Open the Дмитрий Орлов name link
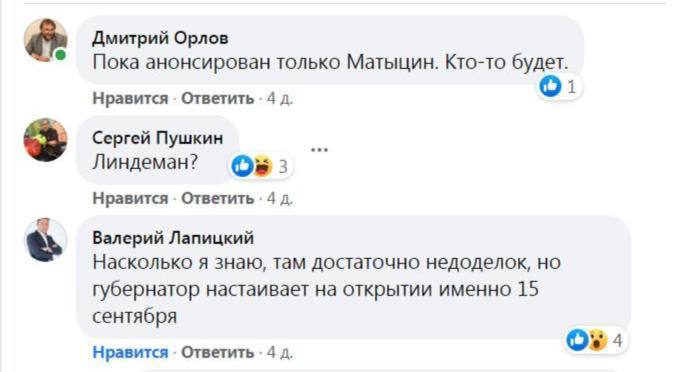This screenshot has width=682, height=372. [160, 38]
